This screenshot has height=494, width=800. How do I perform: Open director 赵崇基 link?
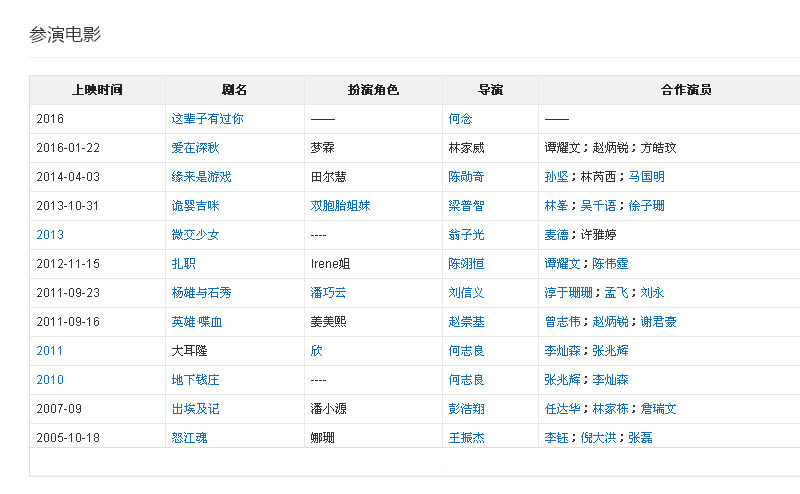coord(466,322)
